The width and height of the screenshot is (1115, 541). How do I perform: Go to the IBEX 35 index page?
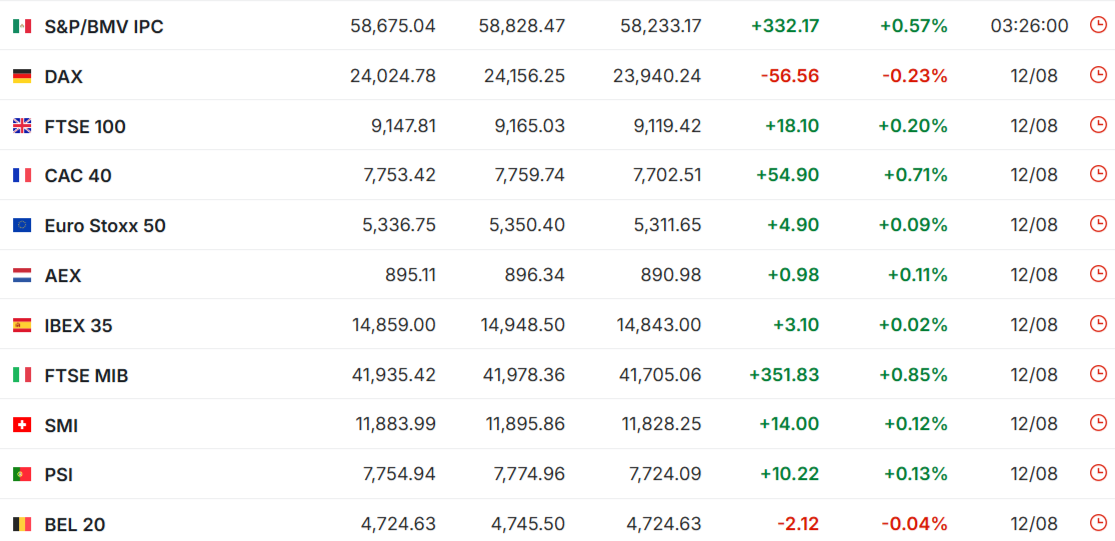click(x=78, y=326)
